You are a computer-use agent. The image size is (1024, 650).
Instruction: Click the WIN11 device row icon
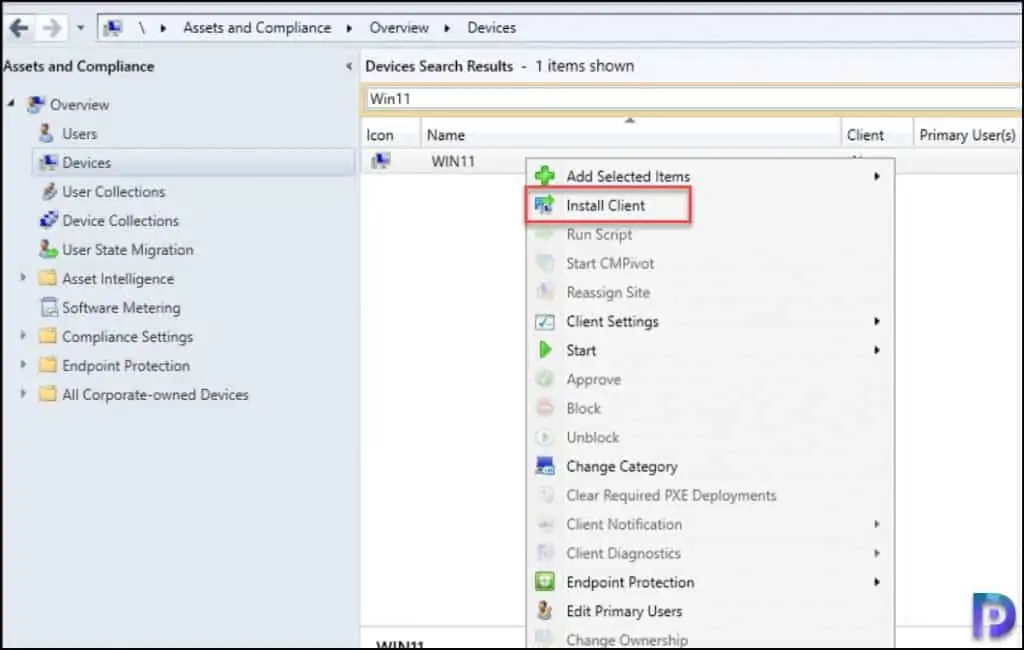tap(380, 161)
